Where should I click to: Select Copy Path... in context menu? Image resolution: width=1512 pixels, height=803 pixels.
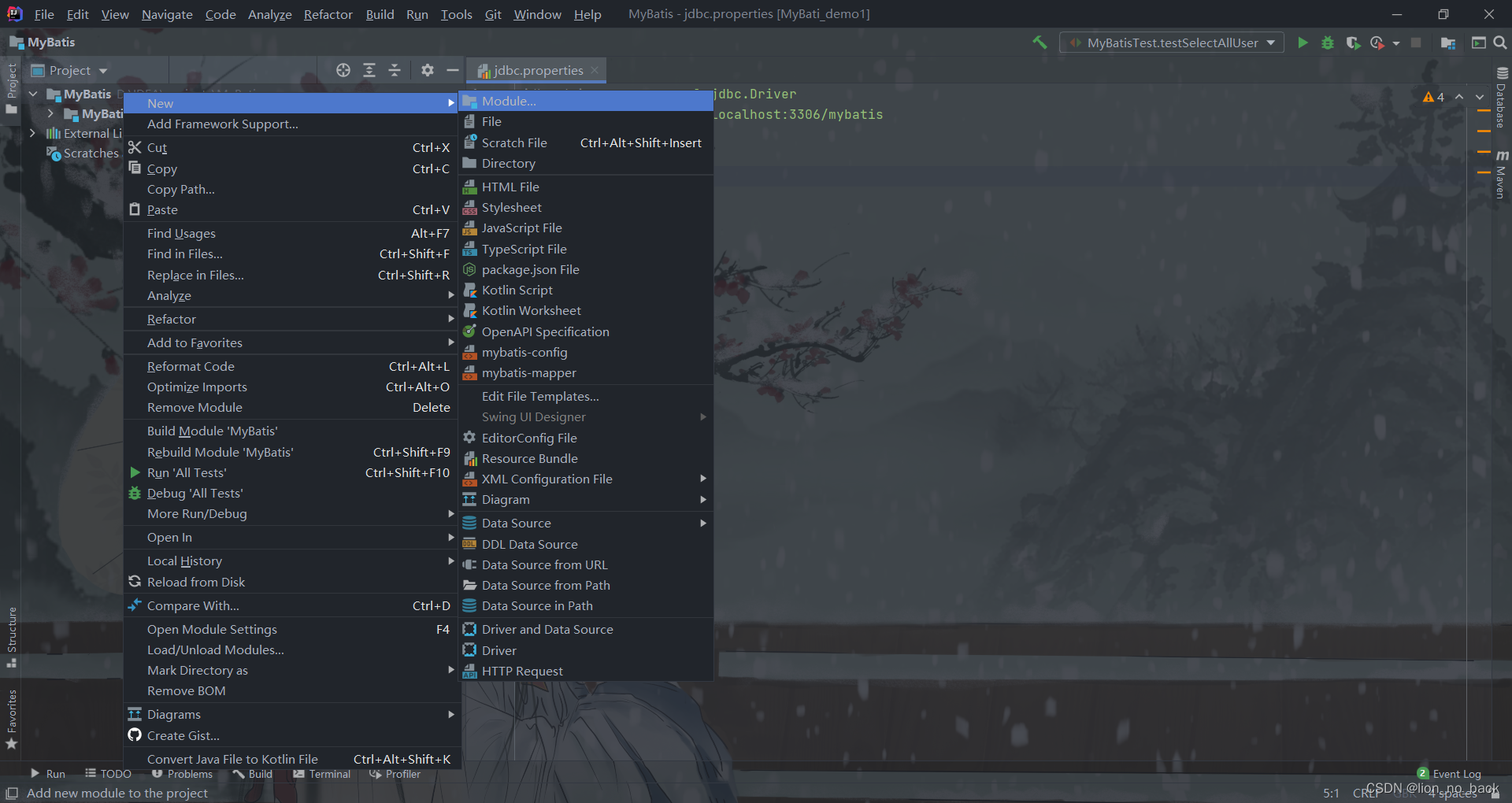click(291, 189)
